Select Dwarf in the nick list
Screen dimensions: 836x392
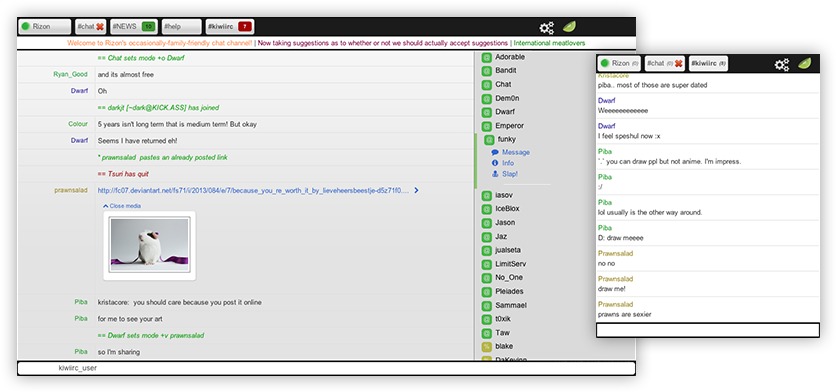504,113
